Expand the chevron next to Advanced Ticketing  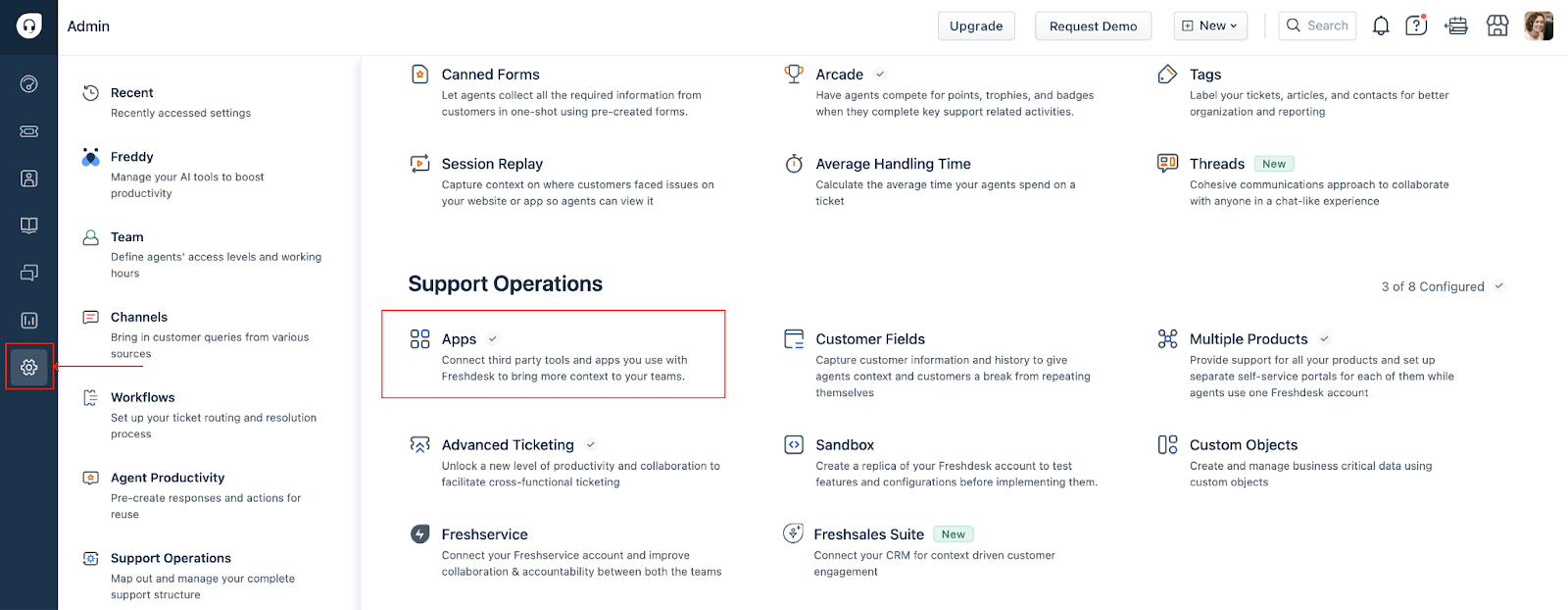[x=591, y=445]
